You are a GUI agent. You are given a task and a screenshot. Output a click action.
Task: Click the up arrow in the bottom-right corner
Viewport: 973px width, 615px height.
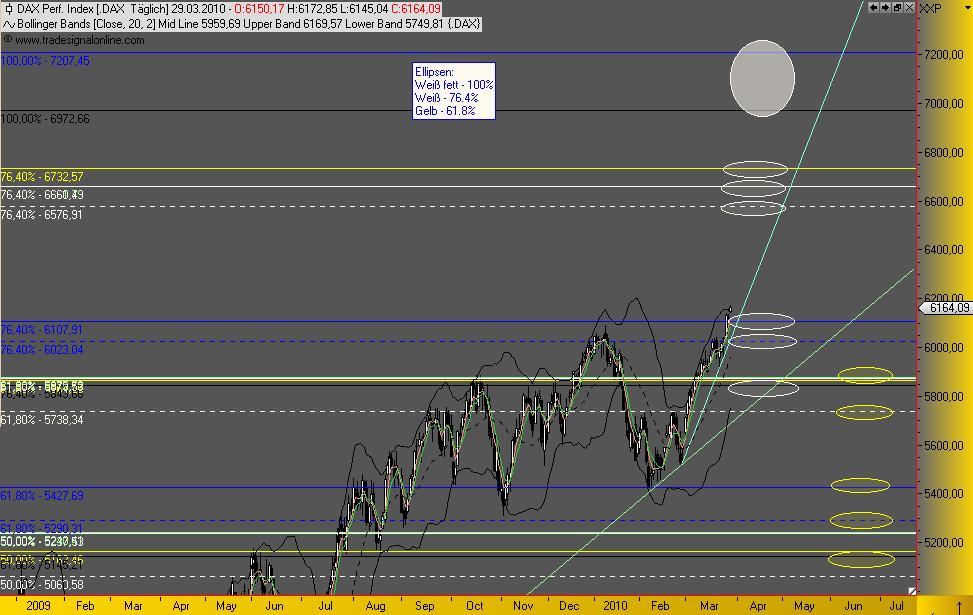tap(959, 606)
